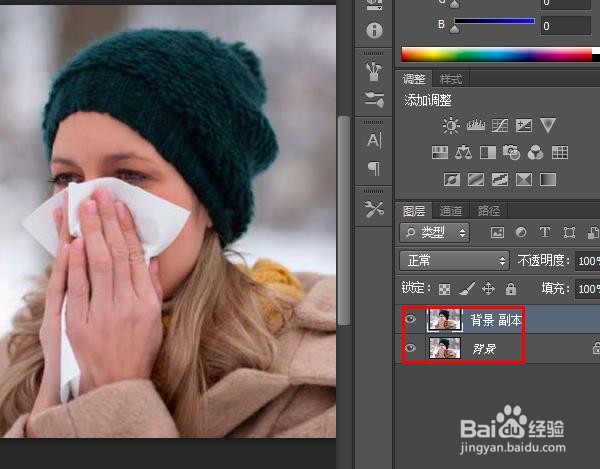Filter layers by adjustment layers
Image resolution: width=600 pixels, height=469 pixels.
(x=521, y=232)
